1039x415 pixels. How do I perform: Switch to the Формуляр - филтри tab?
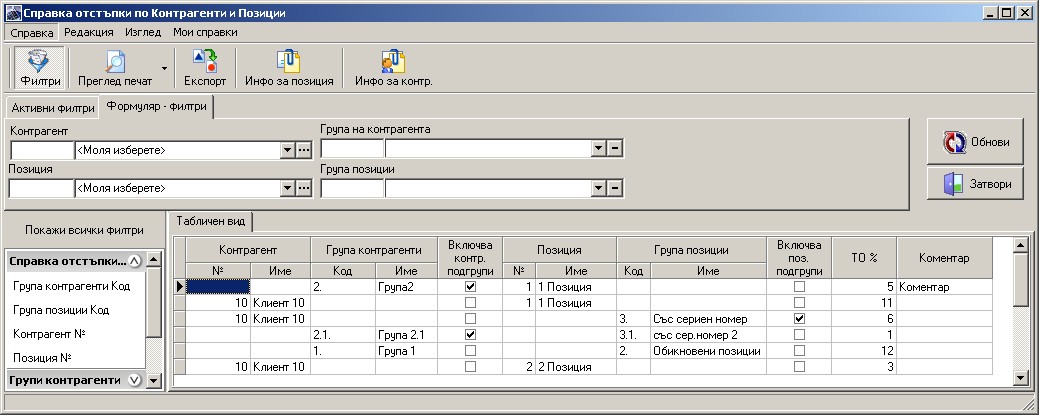pos(156,107)
